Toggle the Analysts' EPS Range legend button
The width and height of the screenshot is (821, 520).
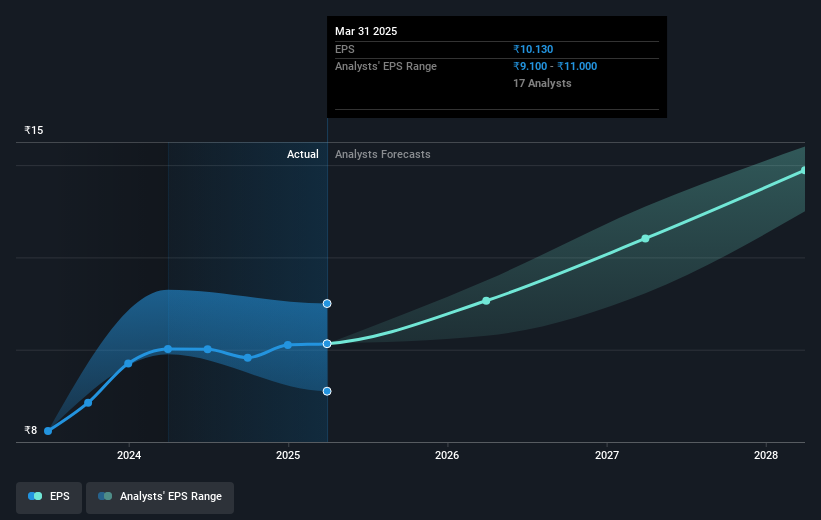(x=160, y=497)
